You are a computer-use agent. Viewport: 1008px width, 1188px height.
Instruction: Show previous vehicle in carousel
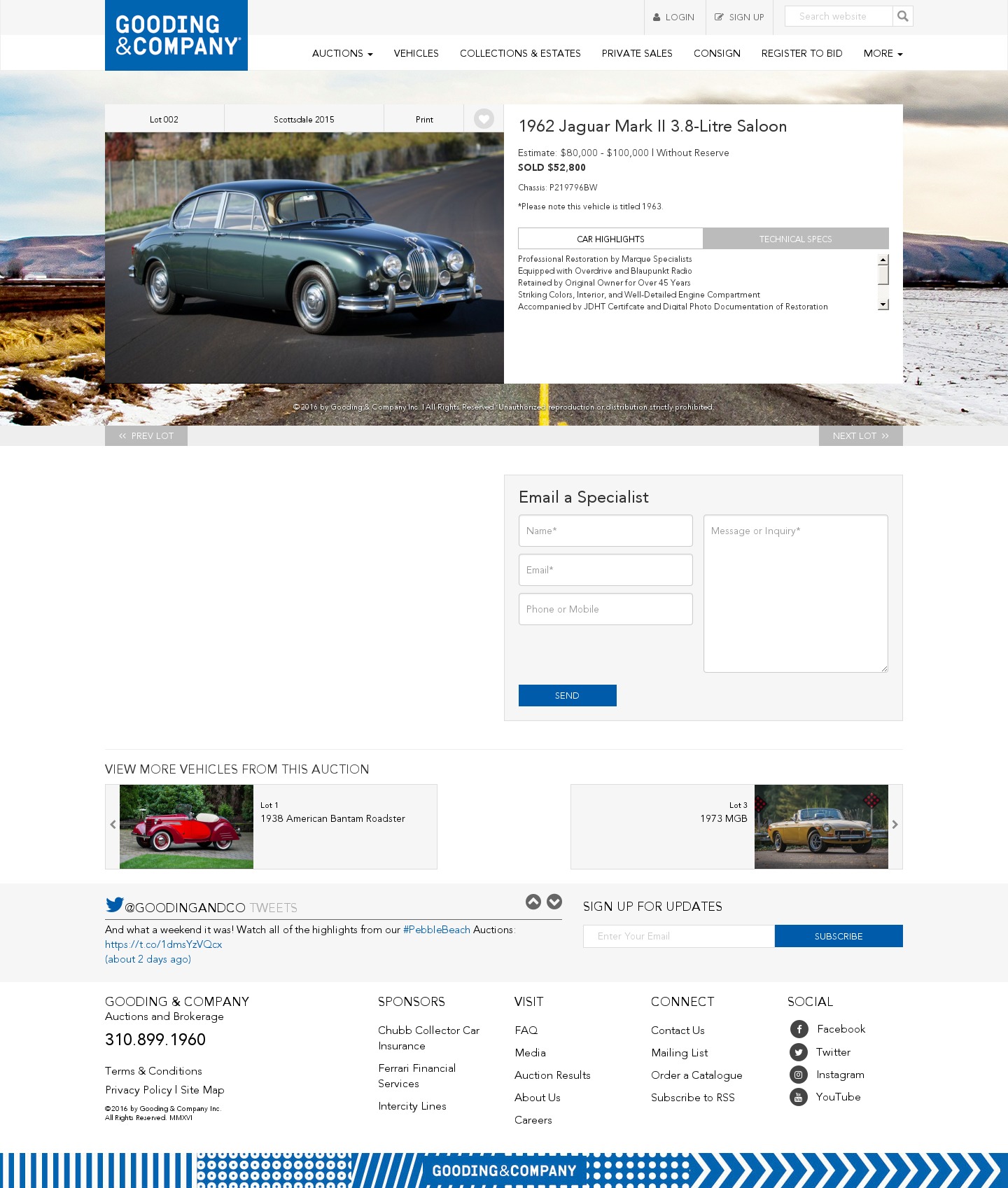coord(113,825)
